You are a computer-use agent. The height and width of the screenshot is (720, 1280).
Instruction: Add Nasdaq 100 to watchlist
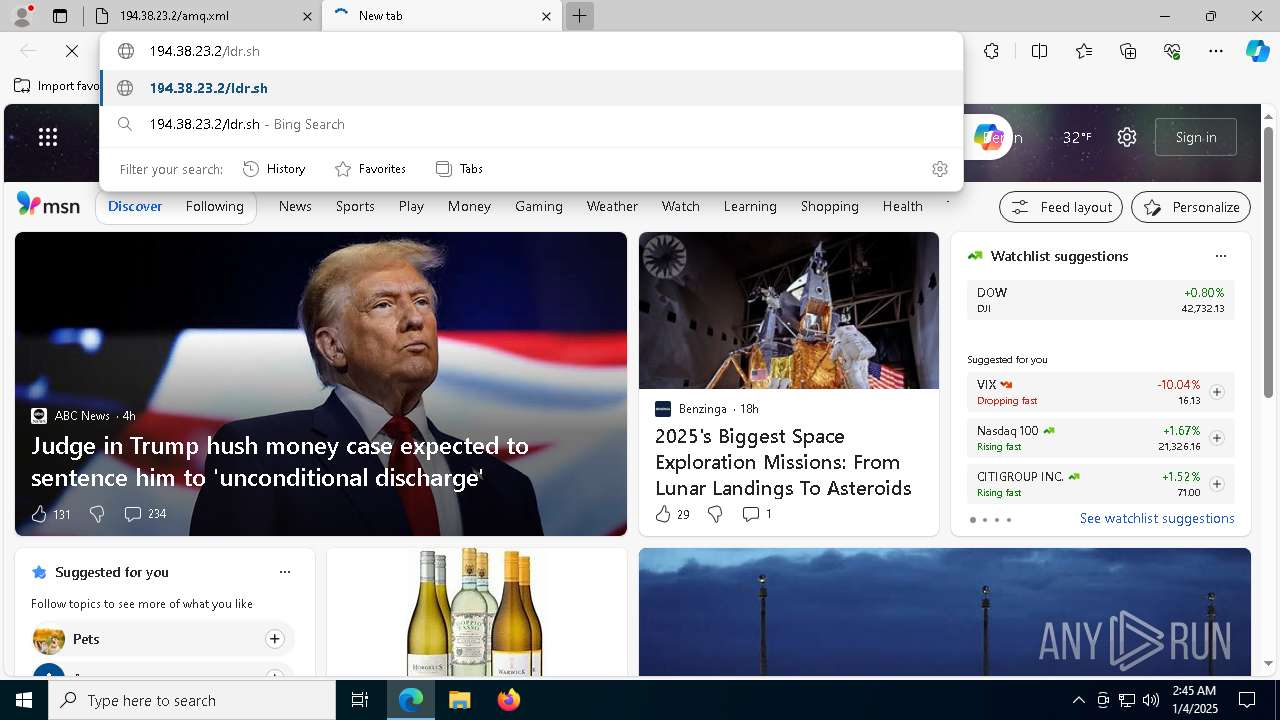pyautogui.click(x=1217, y=438)
